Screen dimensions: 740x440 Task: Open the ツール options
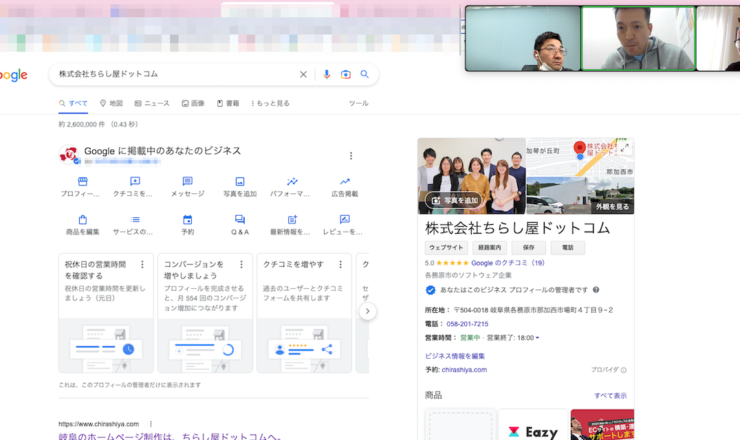[359, 103]
